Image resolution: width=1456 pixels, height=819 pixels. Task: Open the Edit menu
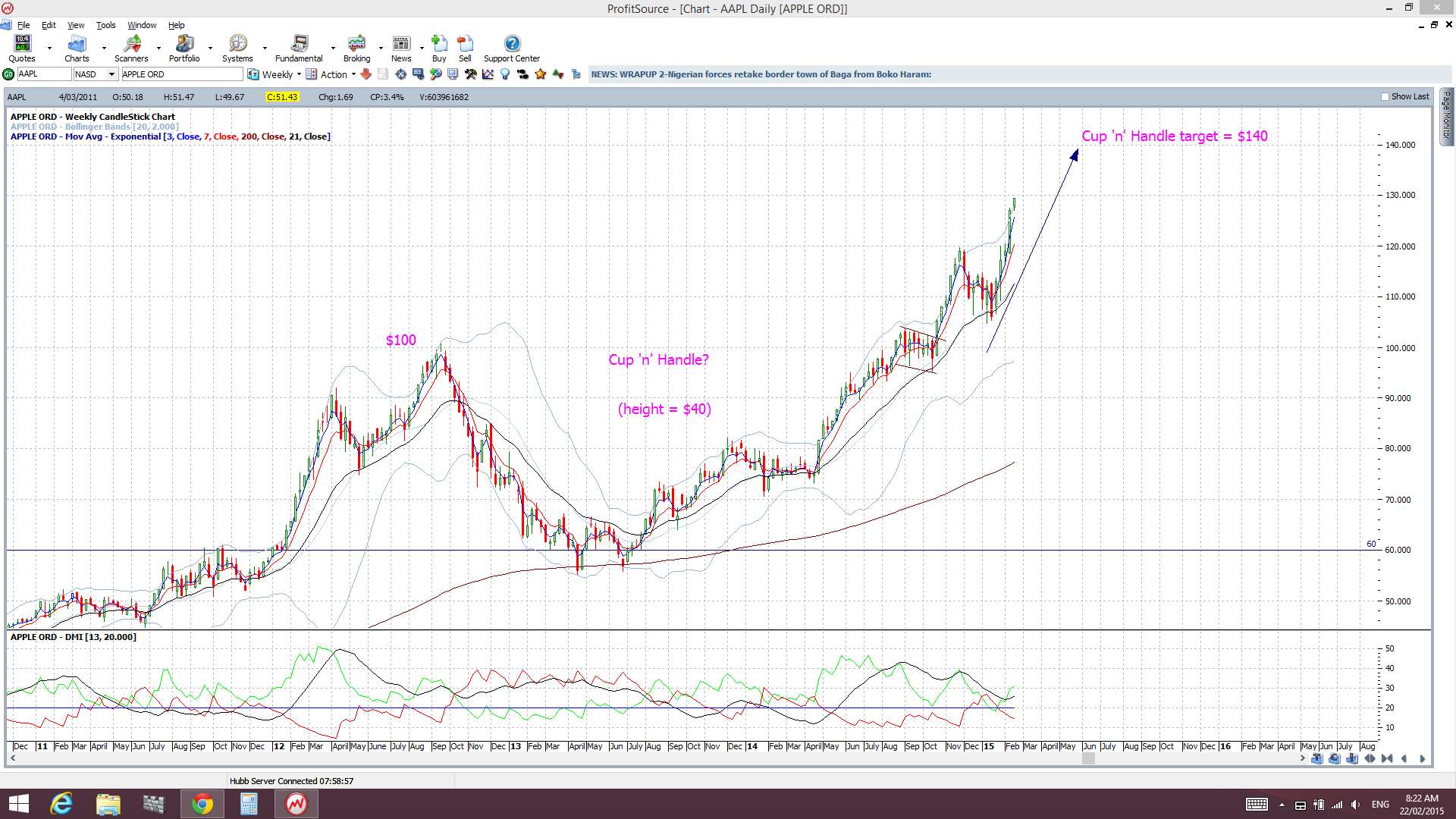click(49, 25)
